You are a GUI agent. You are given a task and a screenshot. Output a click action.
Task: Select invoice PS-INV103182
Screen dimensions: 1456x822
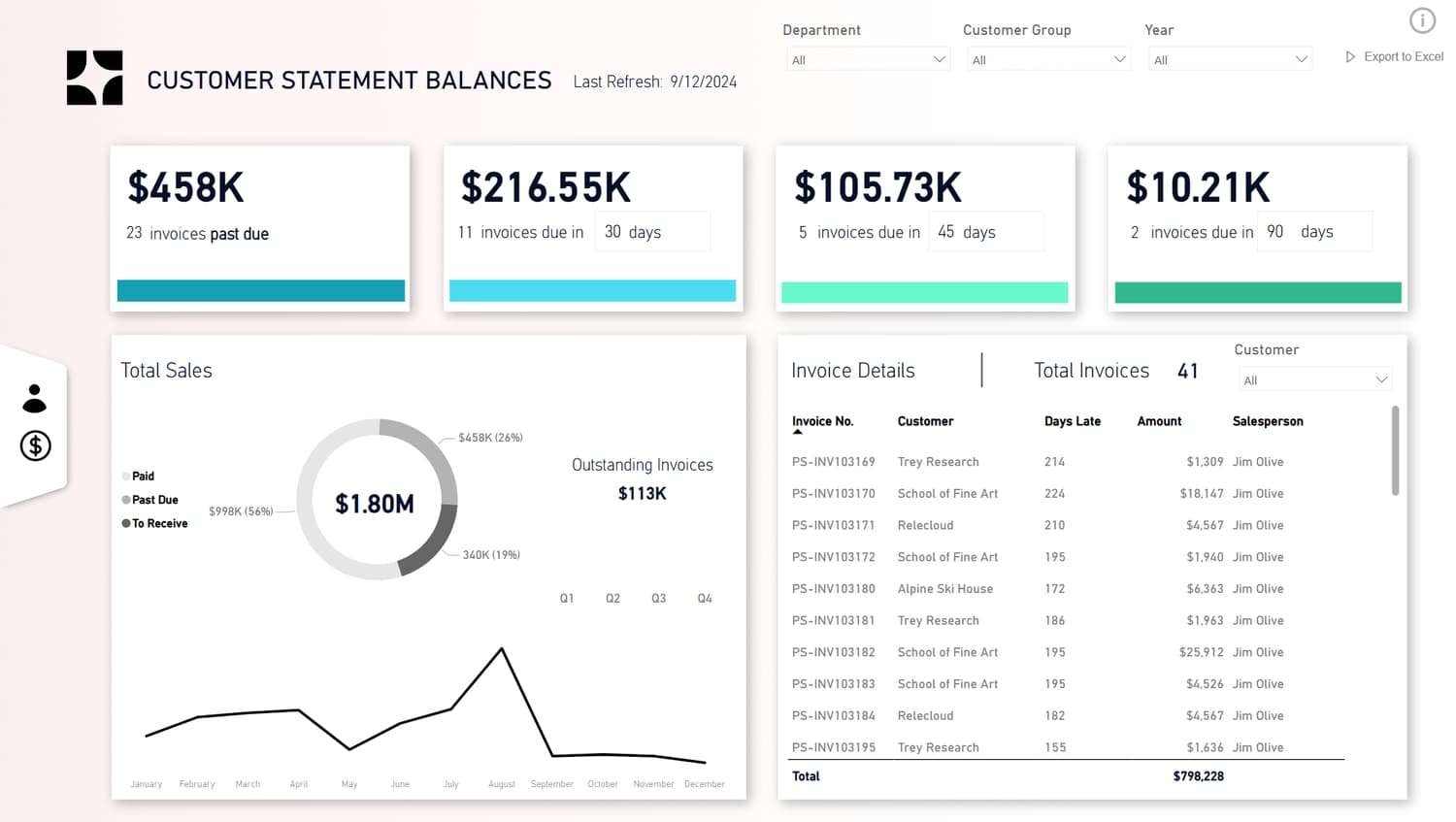tap(834, 652)
